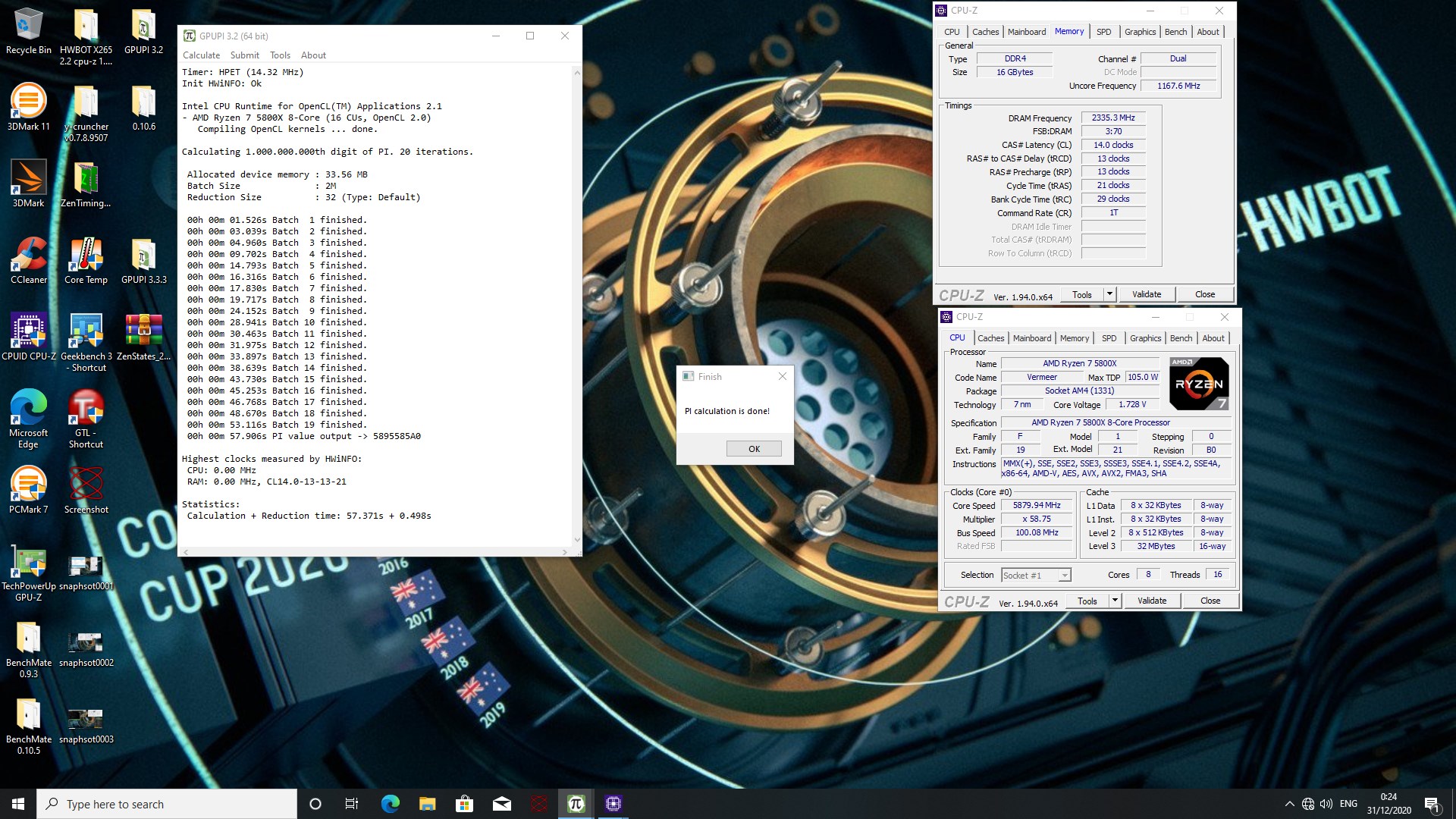Click the CPU-Z taskbar icon
This screenshot has height=819, width=1456.
(613, 804)
